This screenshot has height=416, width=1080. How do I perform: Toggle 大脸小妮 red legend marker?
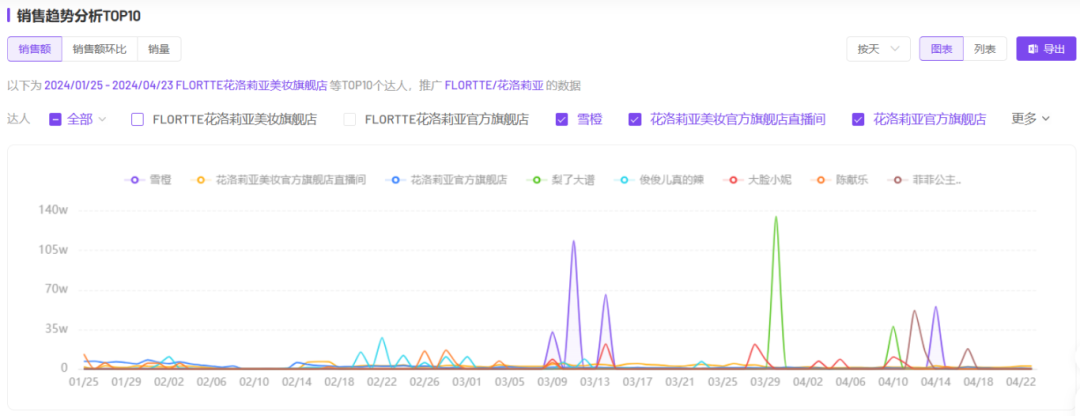735,180
